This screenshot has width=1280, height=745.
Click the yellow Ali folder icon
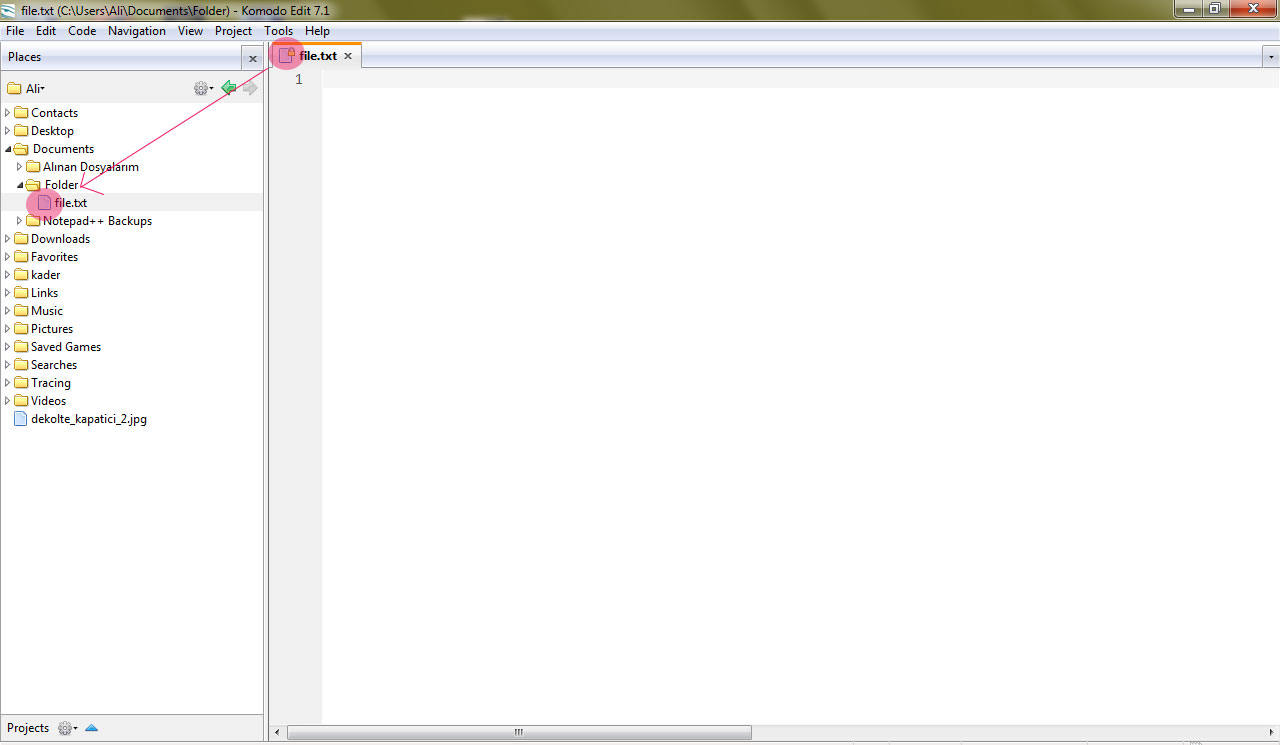coord(15,88)
